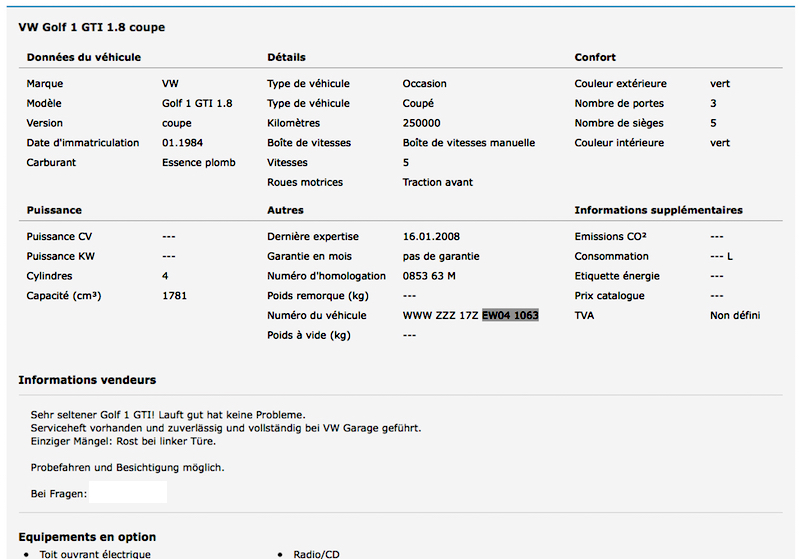This screenshot has height=559, width=800.
Task: Select the 'Puissance KW' label
Action: pos(61,257)
